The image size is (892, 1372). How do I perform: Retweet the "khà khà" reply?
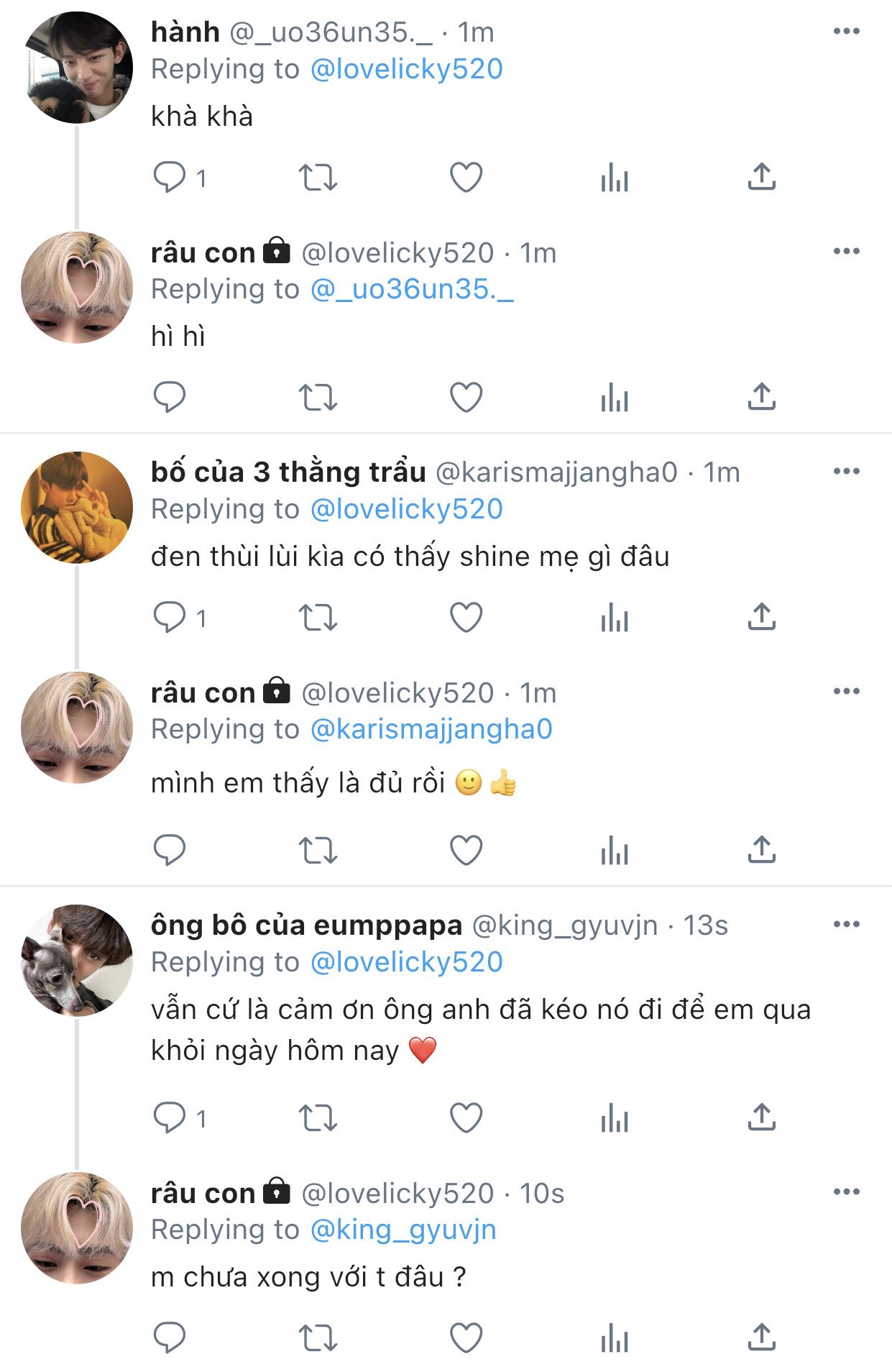pos(318,178)
